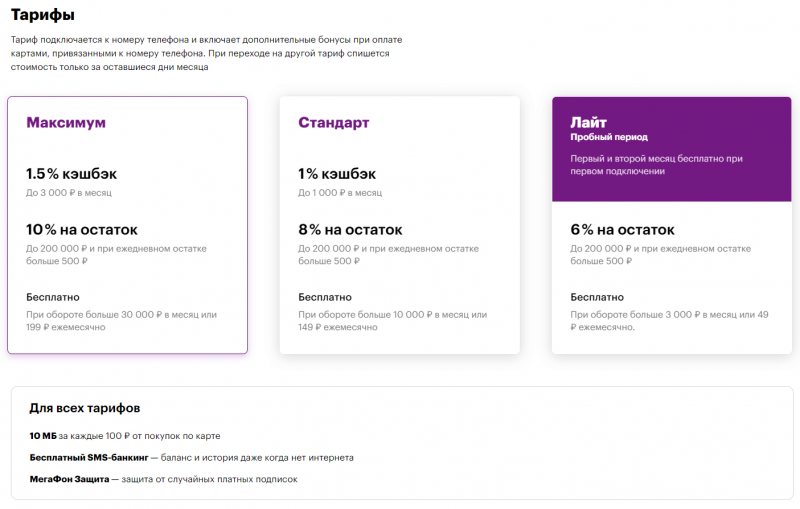Click Бесплатно in the Максимум card
This screenshot has width=800, height=509.
pyautogui.click(x=53, y=297)
